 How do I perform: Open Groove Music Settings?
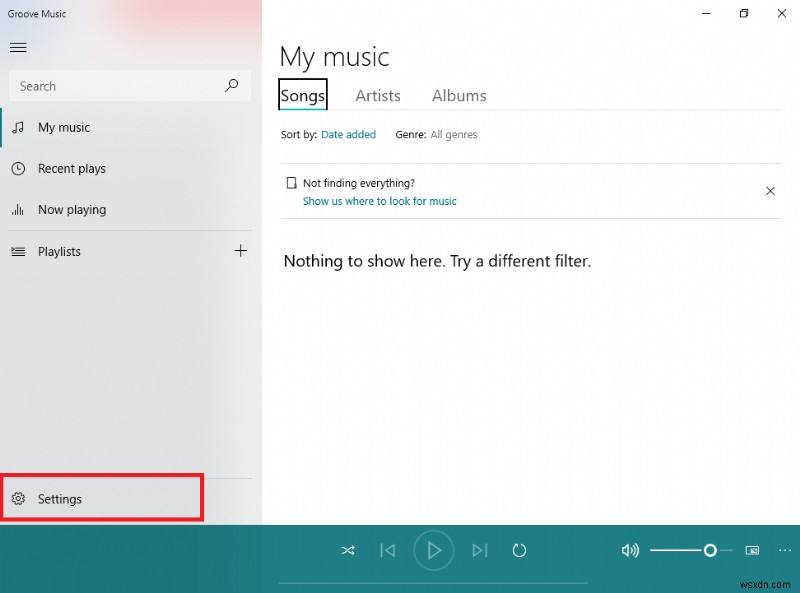pos(60,499)
